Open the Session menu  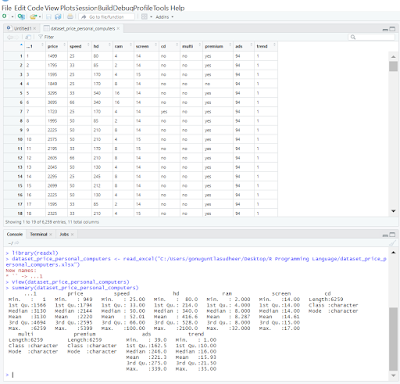pos(86,8)
